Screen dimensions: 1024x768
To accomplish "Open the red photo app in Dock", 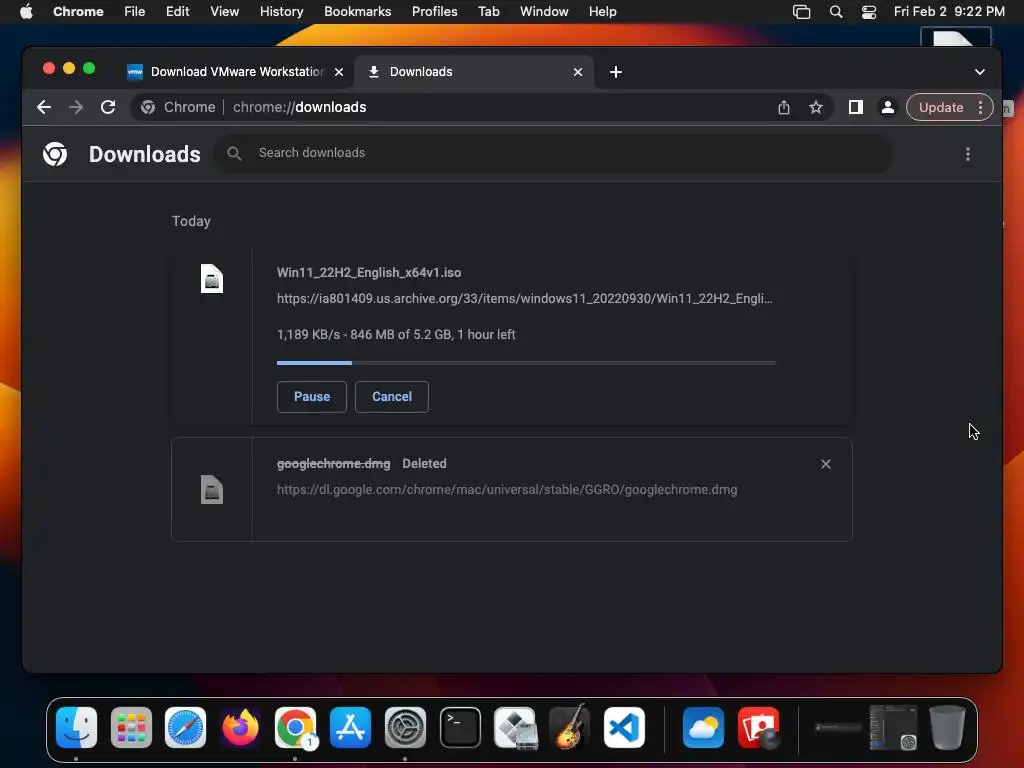I will tap(758, 728).
